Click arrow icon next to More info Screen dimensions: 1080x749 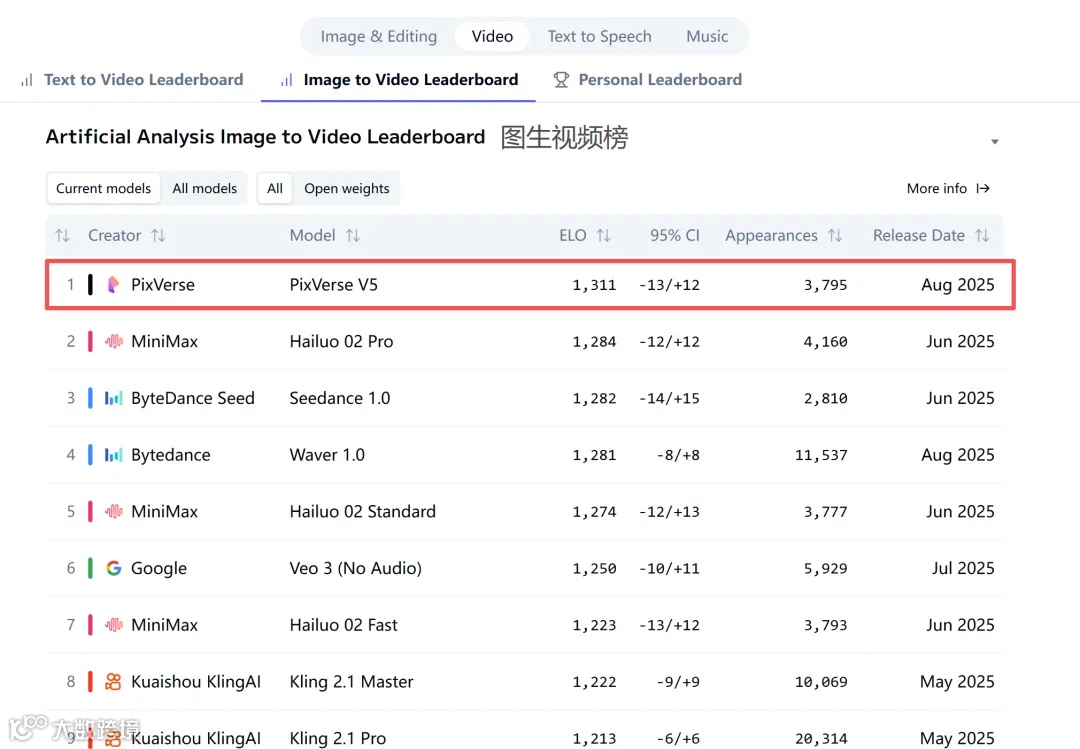pos(983,188)
